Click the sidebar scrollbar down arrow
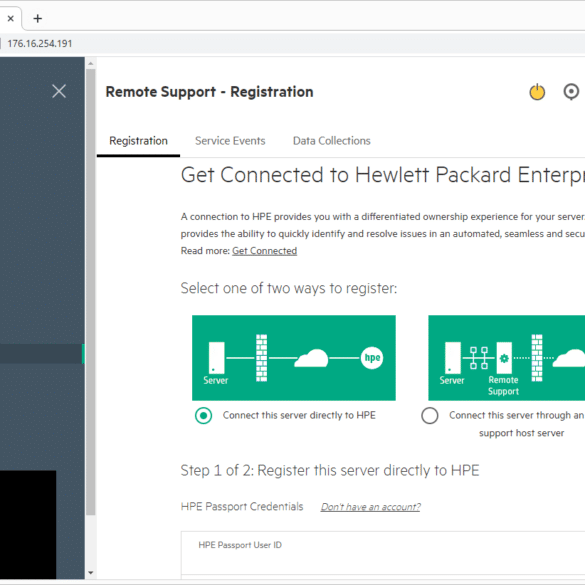585x585 pixels. (91, 573)
